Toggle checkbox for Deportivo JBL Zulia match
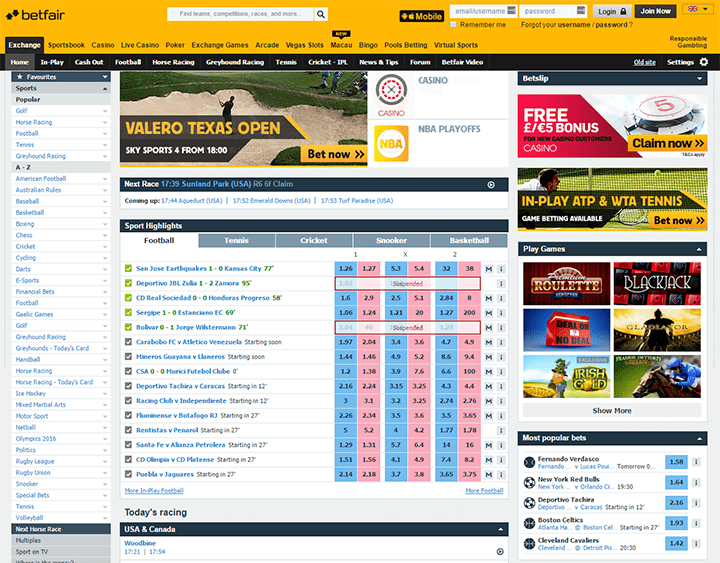 coord(129,283)
